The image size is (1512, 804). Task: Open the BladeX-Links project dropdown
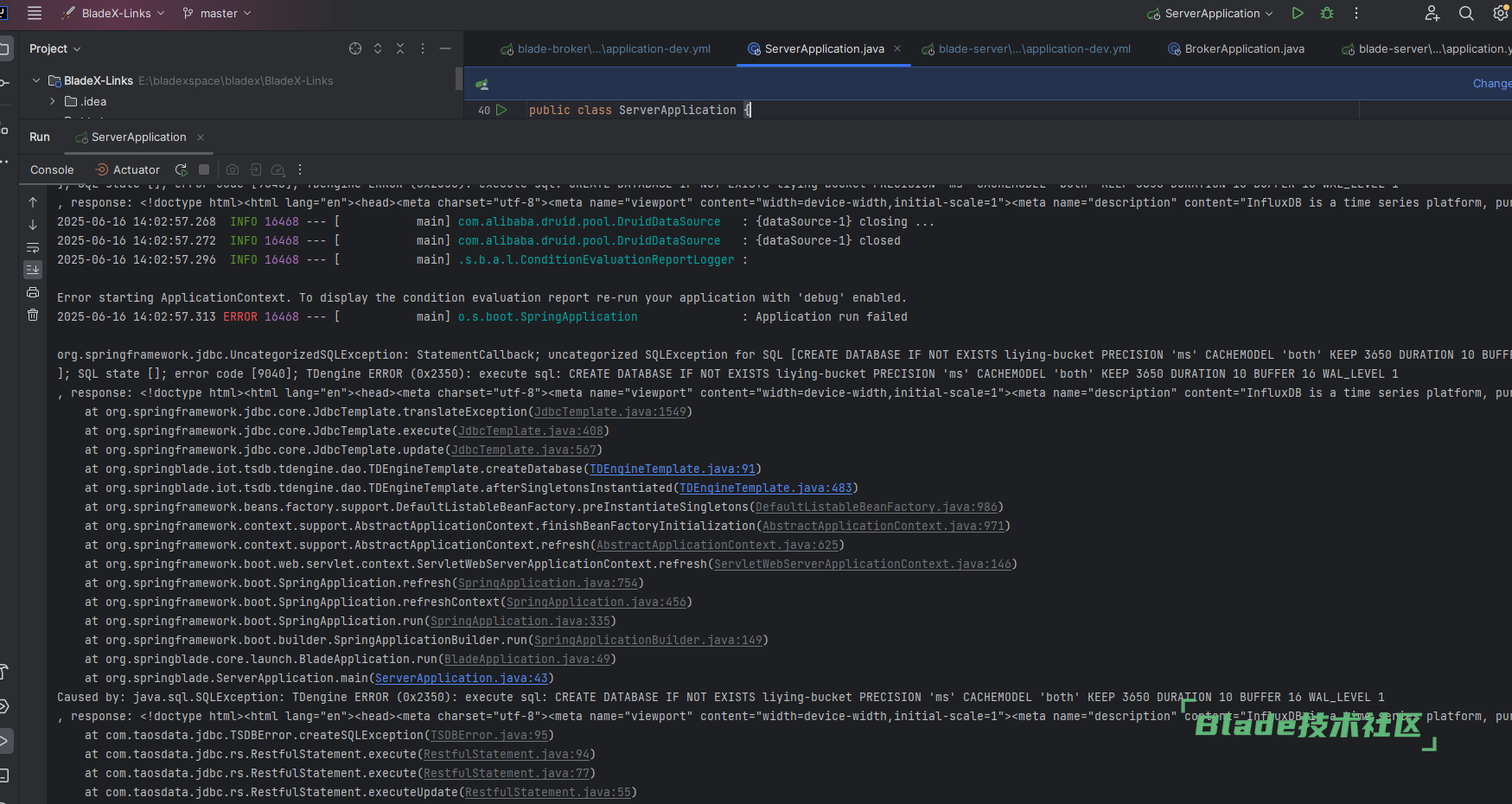pyautogui.click(x=113, y=13)
